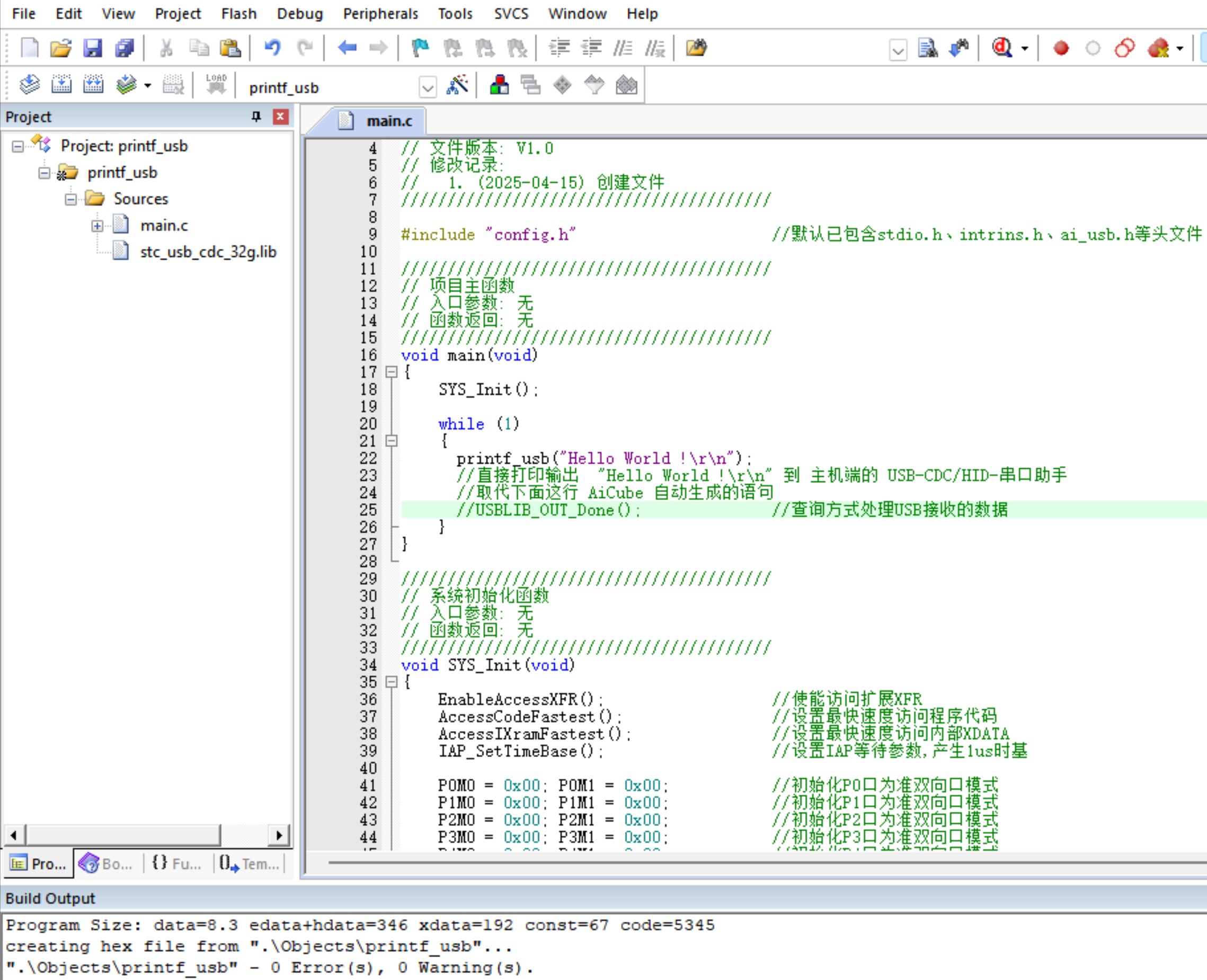Click the Rebuild all target files icon
The width and height of the screenshot is (1207, 980).
[93, 85]
